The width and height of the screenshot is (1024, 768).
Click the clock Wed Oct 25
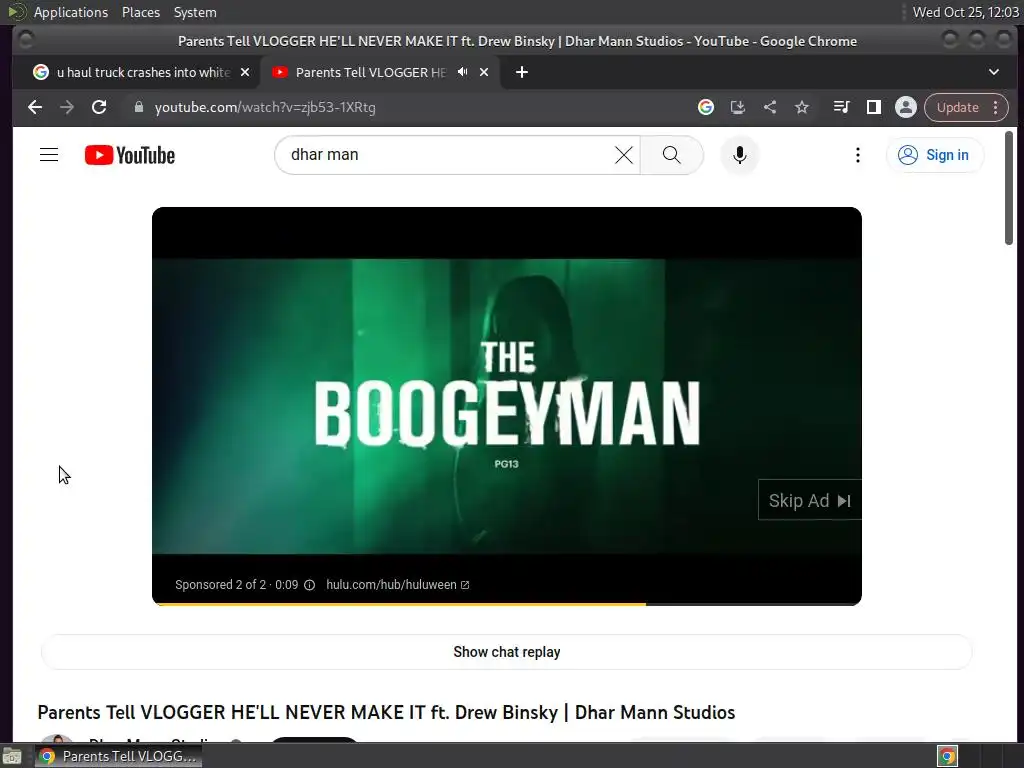tap(965, 12)
